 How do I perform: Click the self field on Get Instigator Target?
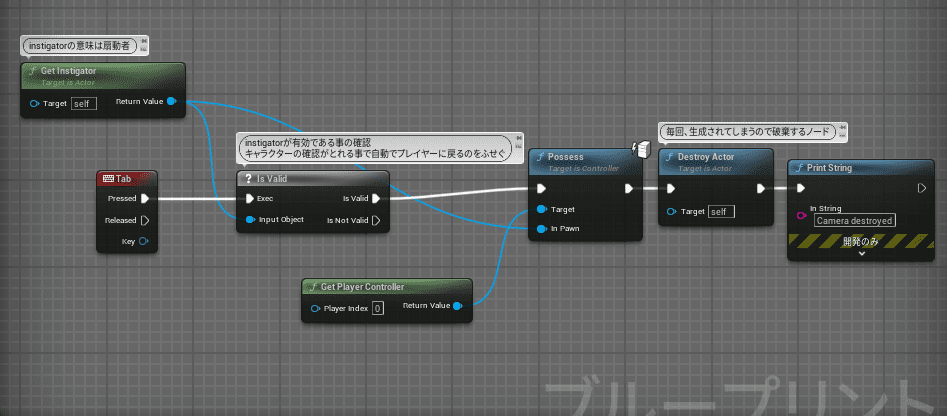(x=84, y=103)
